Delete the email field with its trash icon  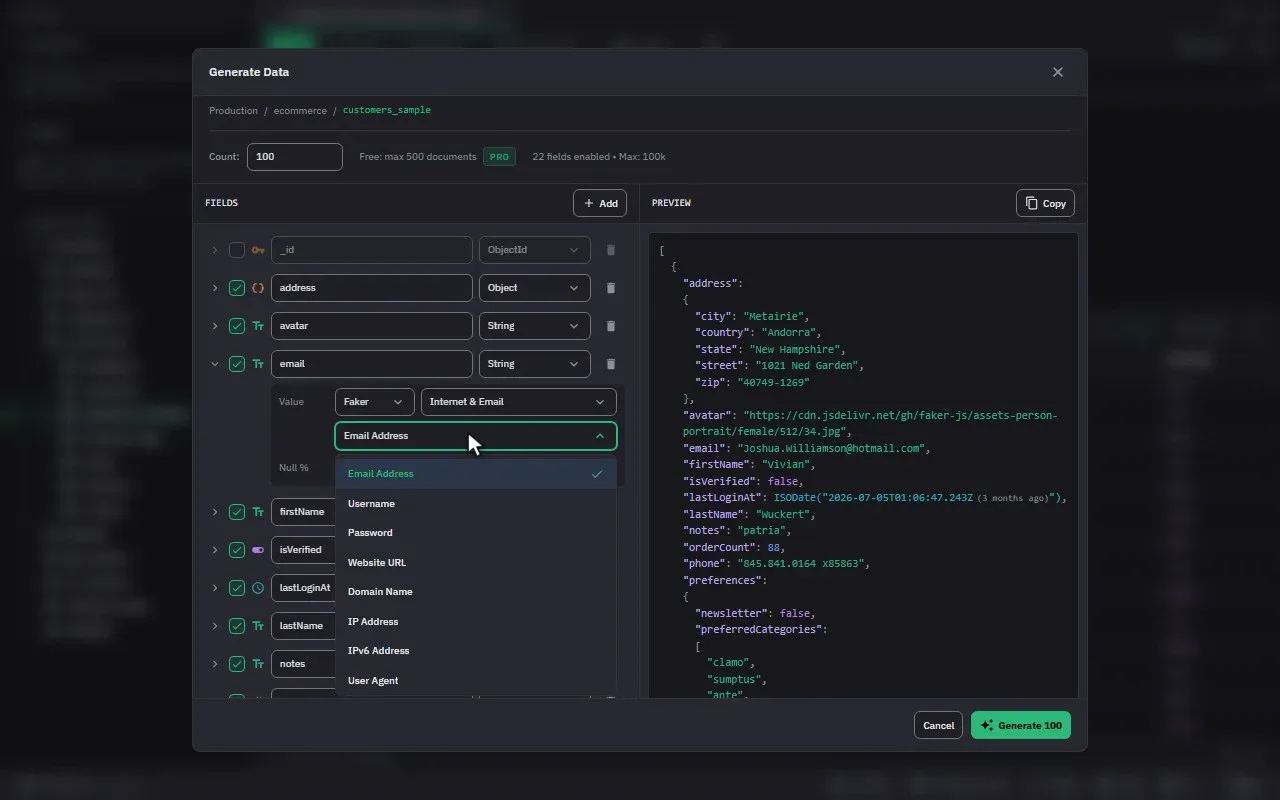coord(611,364)
